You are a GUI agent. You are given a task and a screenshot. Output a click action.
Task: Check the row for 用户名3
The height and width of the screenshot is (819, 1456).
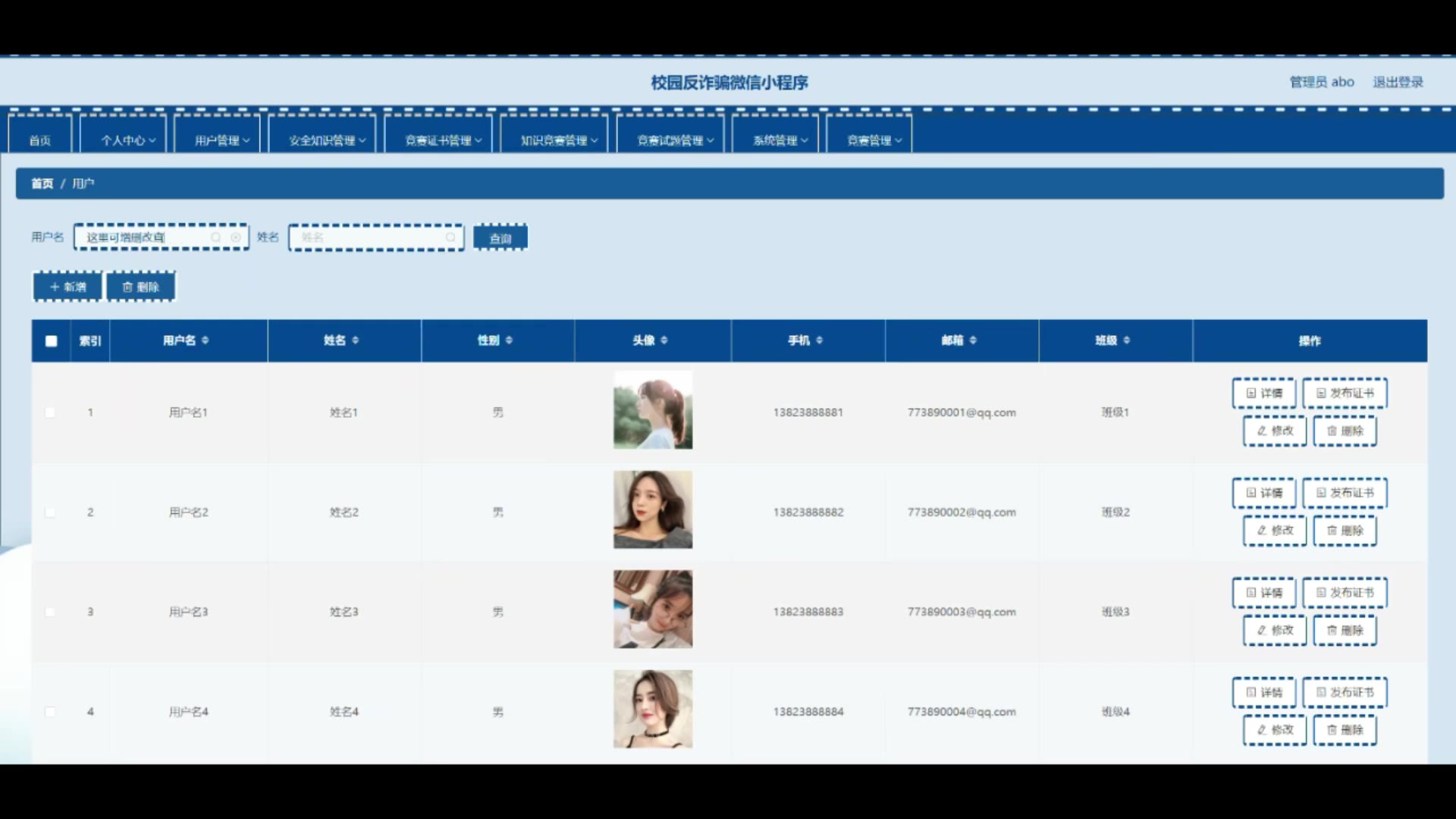coord(50,612)
